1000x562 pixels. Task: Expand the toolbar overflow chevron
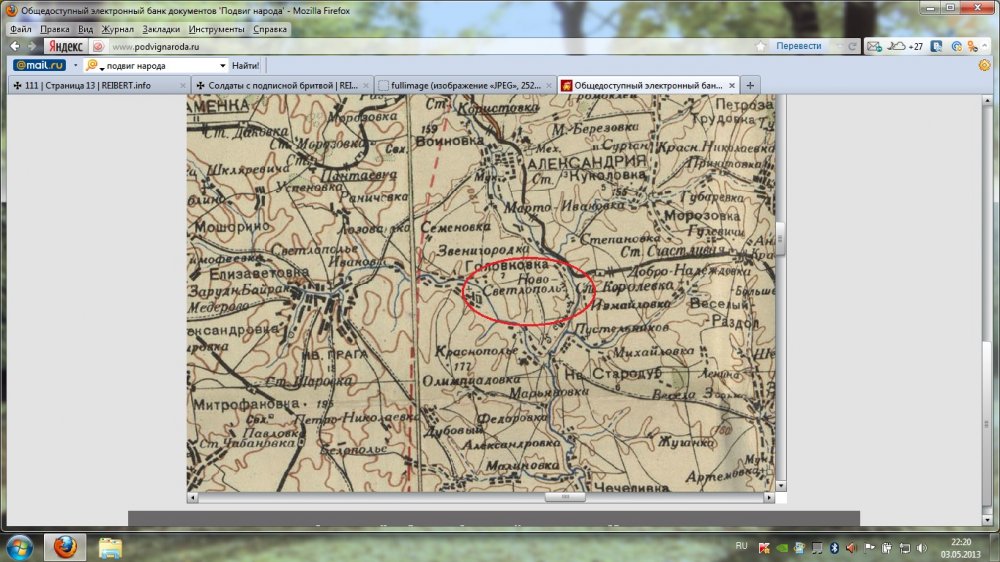(985, 46)
